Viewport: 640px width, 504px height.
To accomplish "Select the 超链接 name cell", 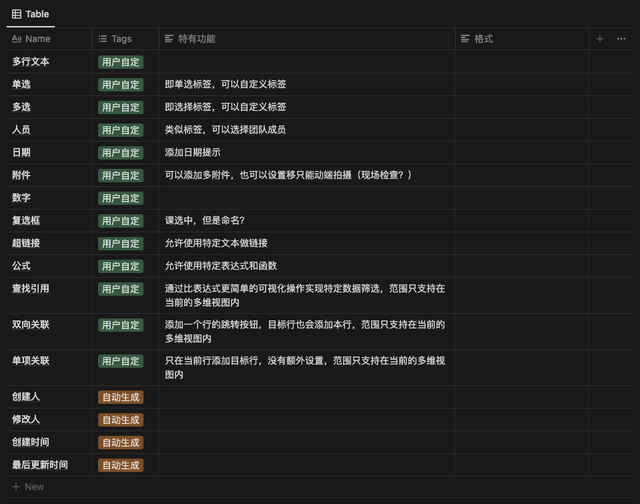I will 49,243.
